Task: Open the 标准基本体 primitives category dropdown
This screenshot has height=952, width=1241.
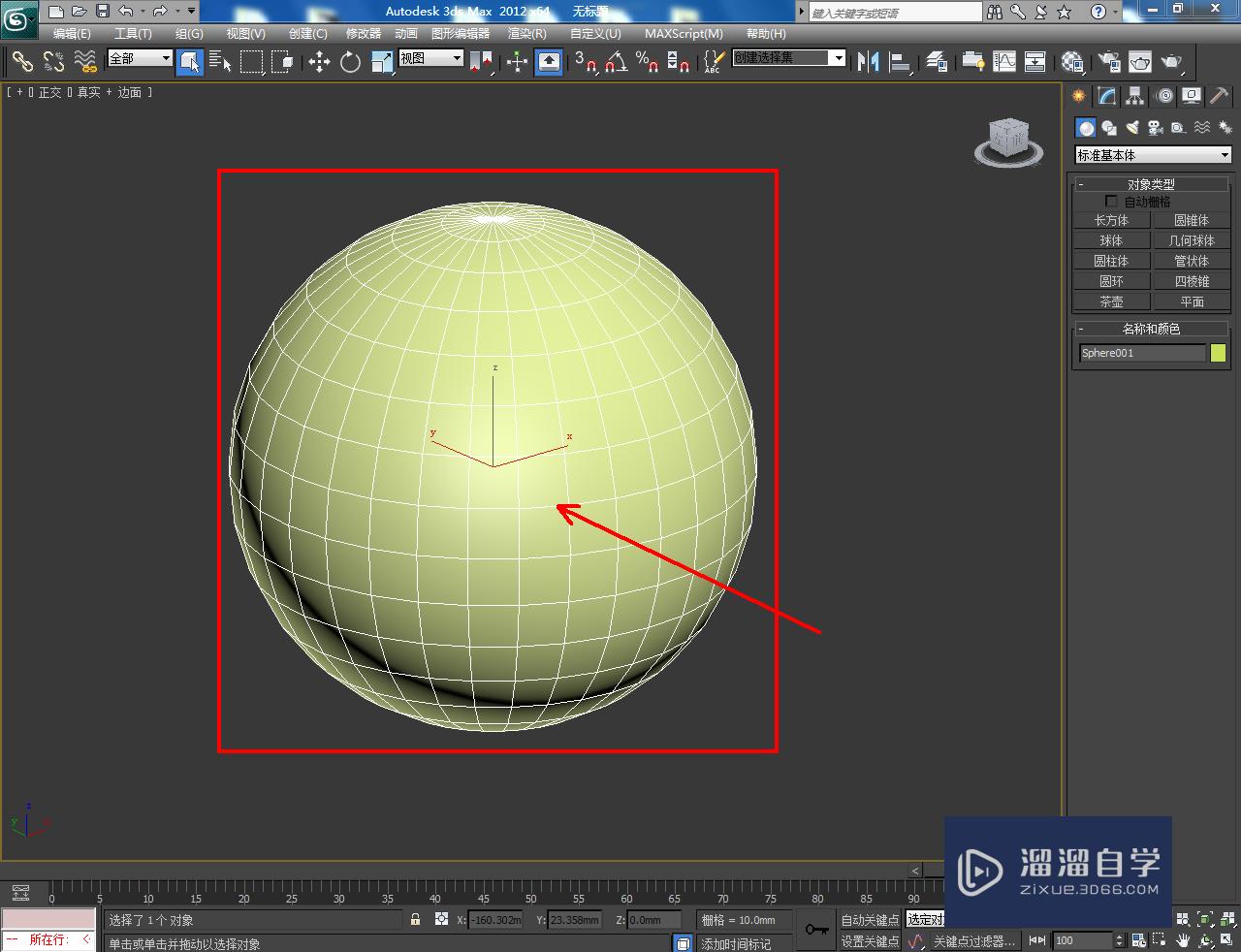Action: 1153,155
